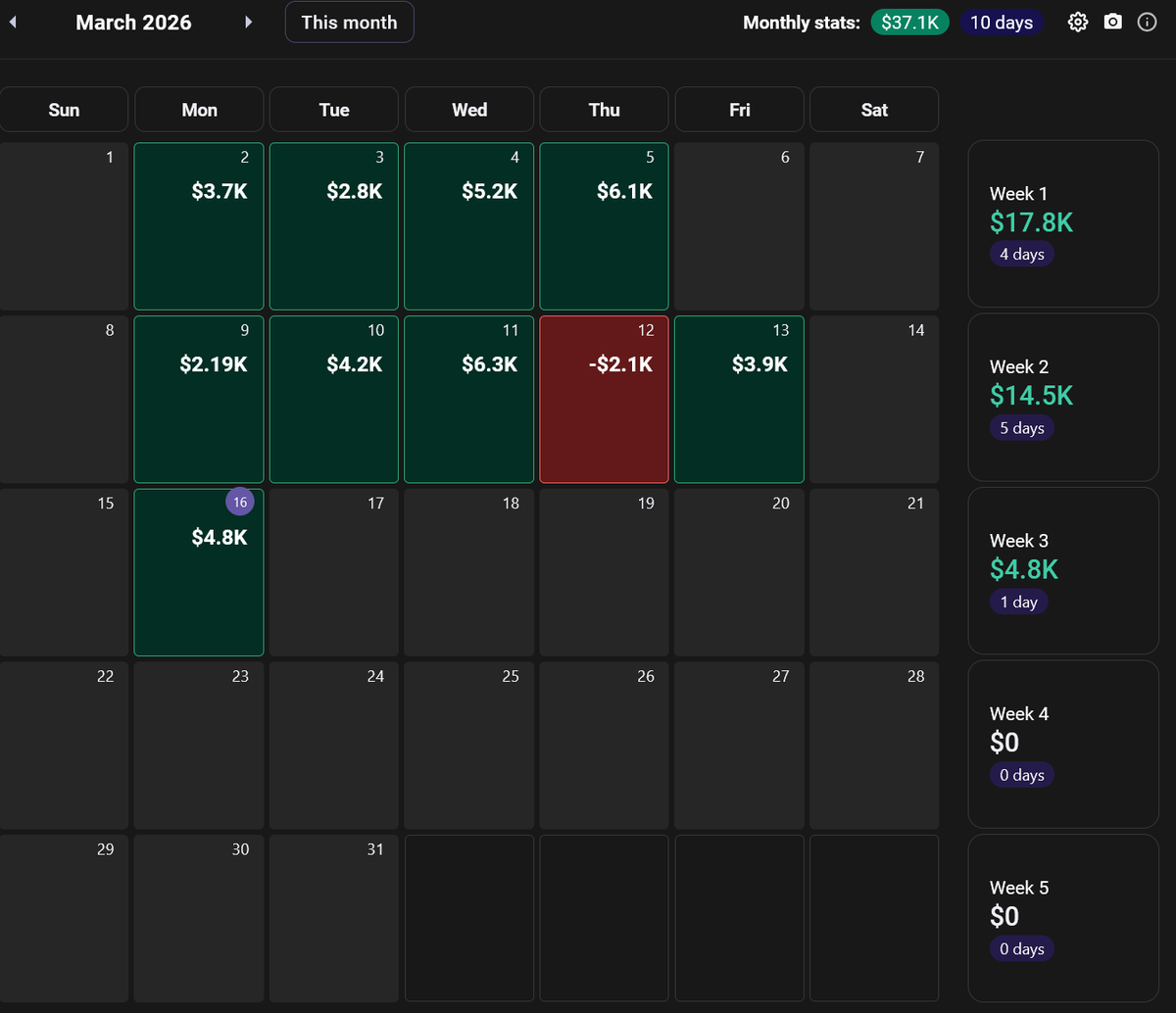Viewport: 1176px width, 1013px height.
Task: Click the Week 2 5 days badge
Action: click(1022, 428)
